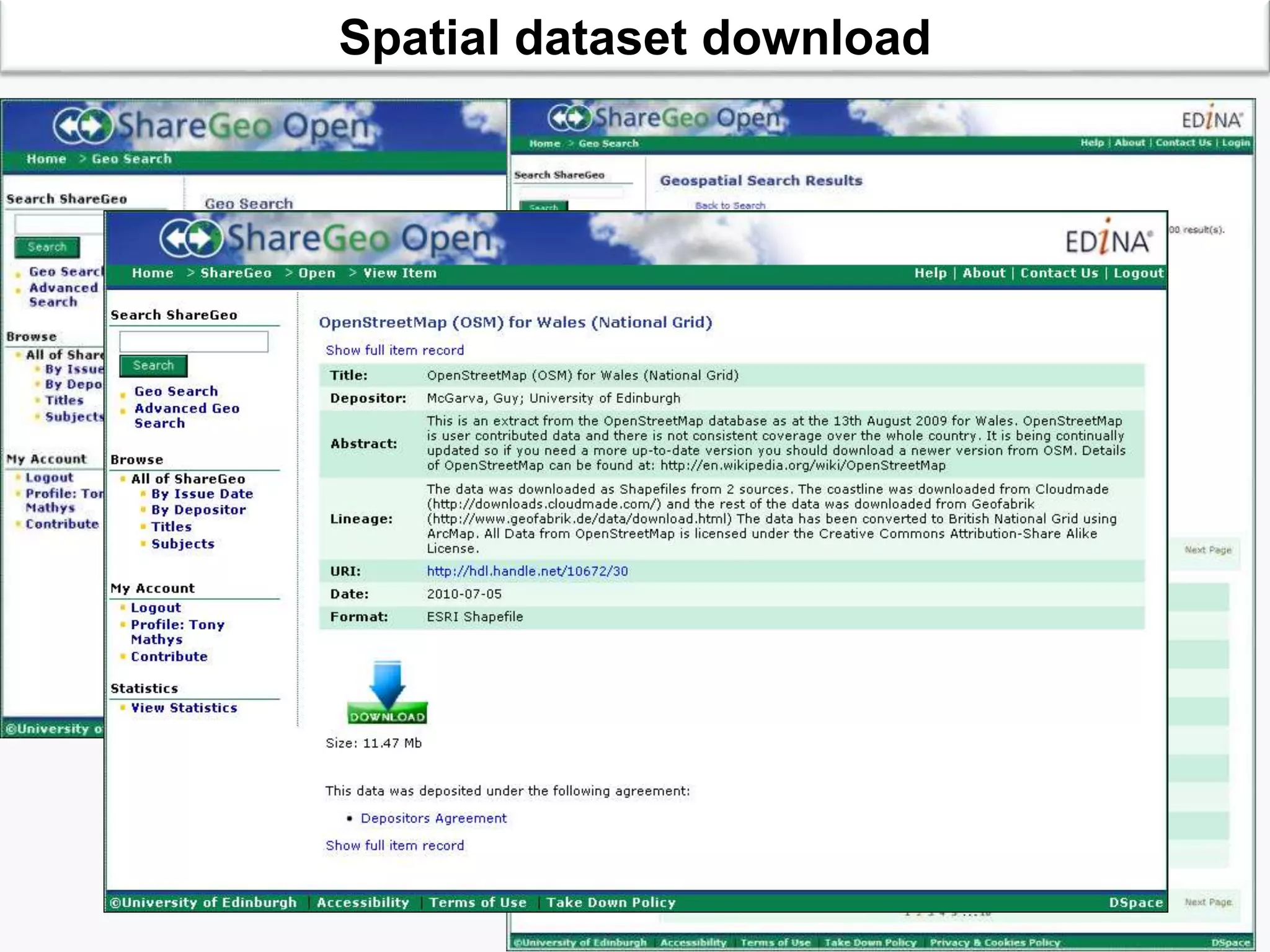
Task: Open About in front window header
Action: pyautogui.click(x=984, y=273)
